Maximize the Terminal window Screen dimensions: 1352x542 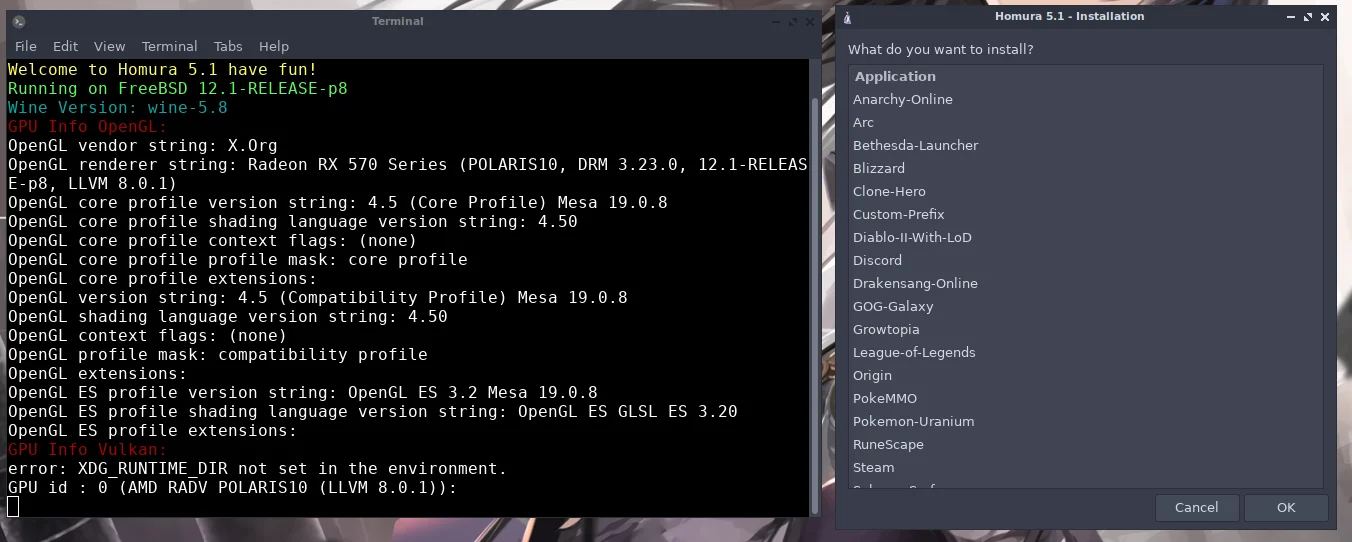click(792, 21)
